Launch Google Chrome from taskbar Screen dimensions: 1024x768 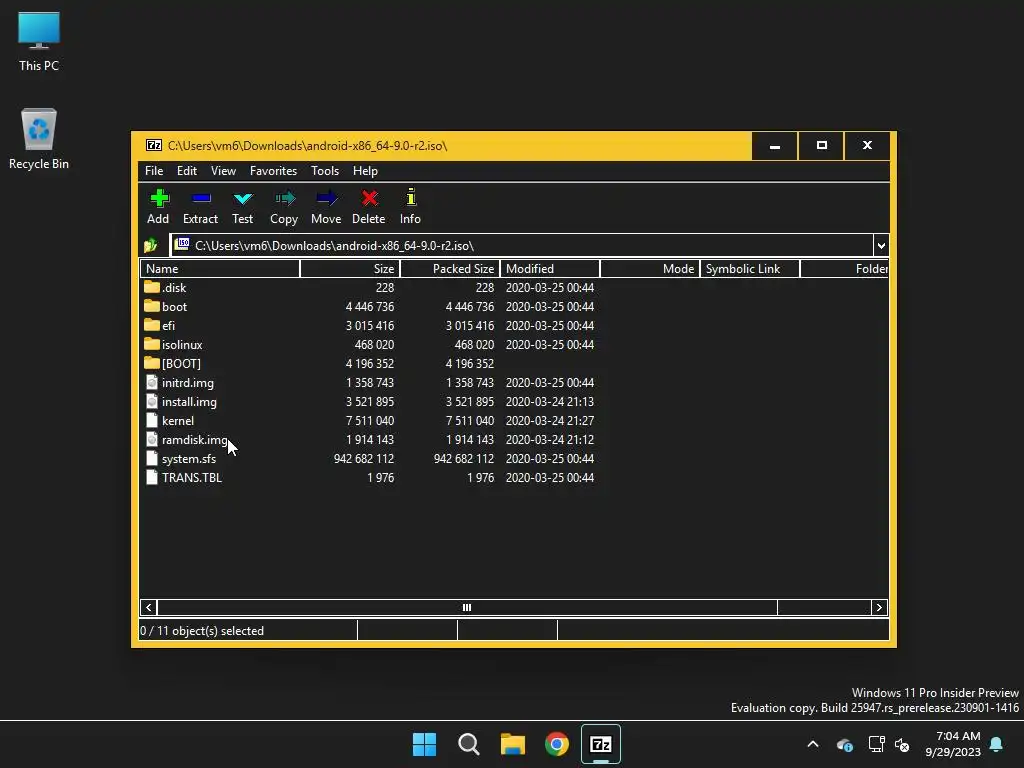click(557, 744)
